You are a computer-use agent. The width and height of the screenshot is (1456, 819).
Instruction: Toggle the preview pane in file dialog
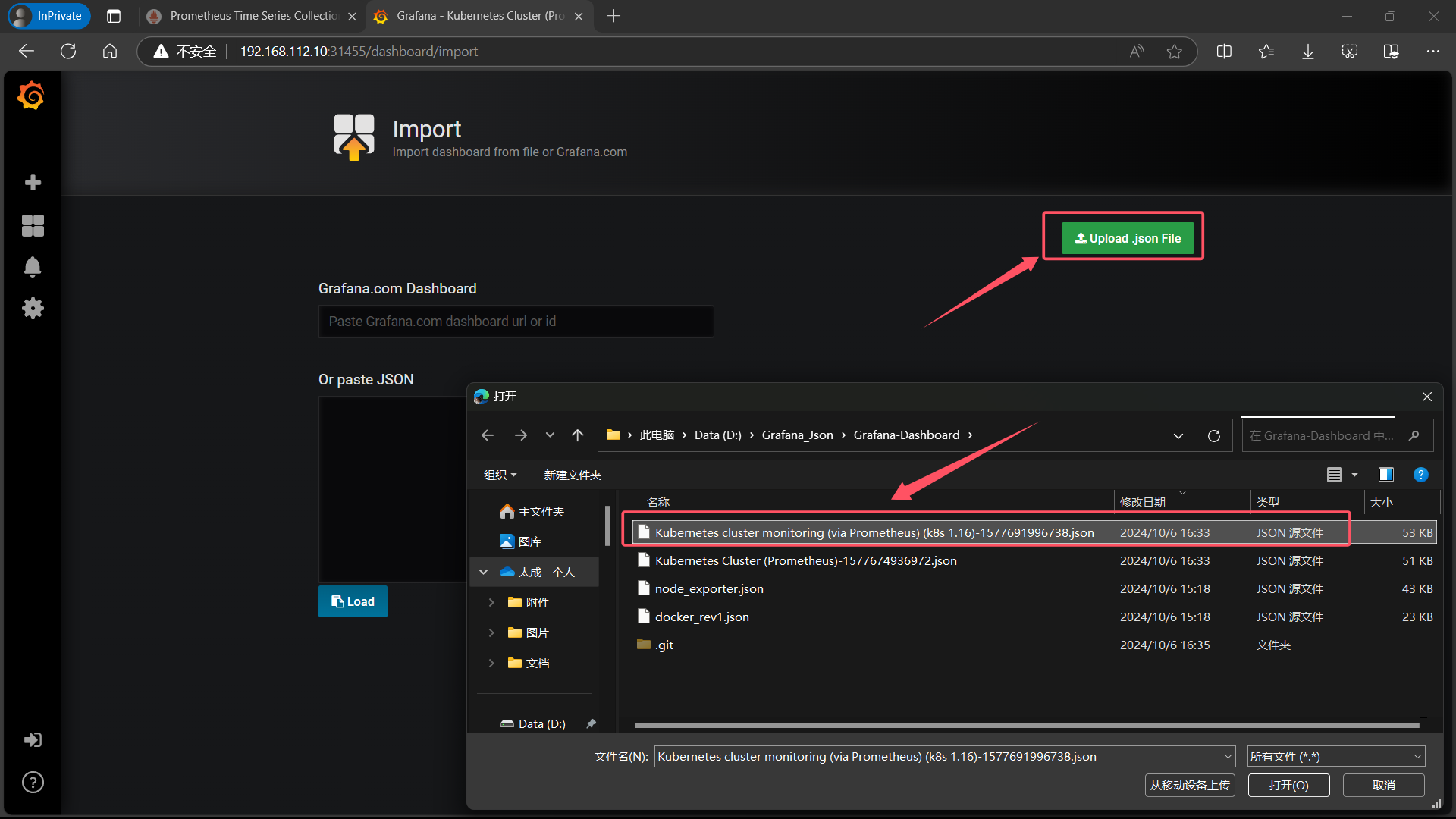click(1385, 475)
